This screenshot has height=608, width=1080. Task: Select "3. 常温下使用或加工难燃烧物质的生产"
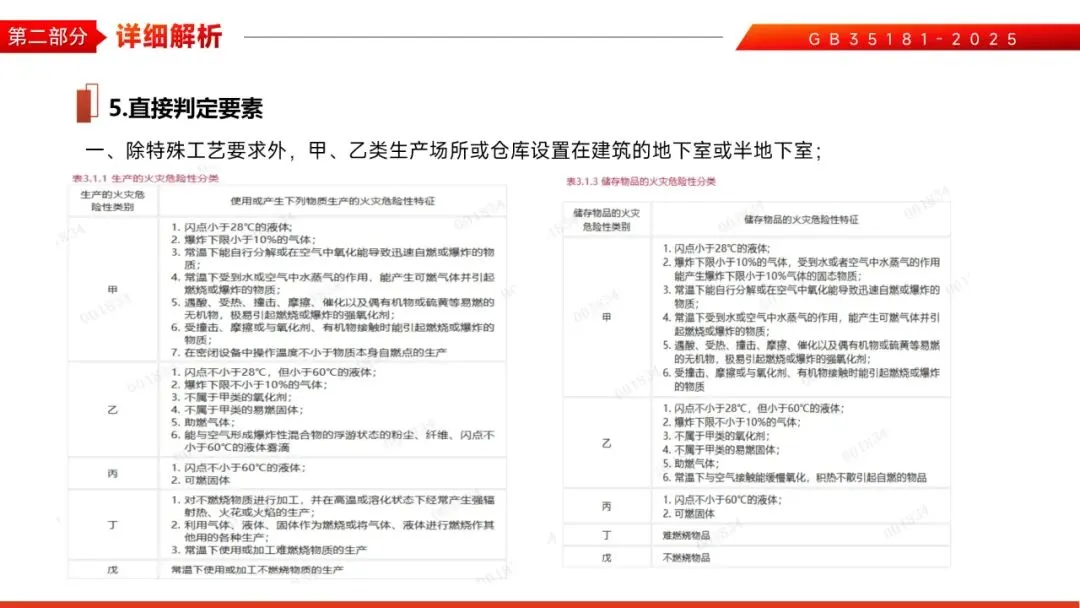[269, 550]
